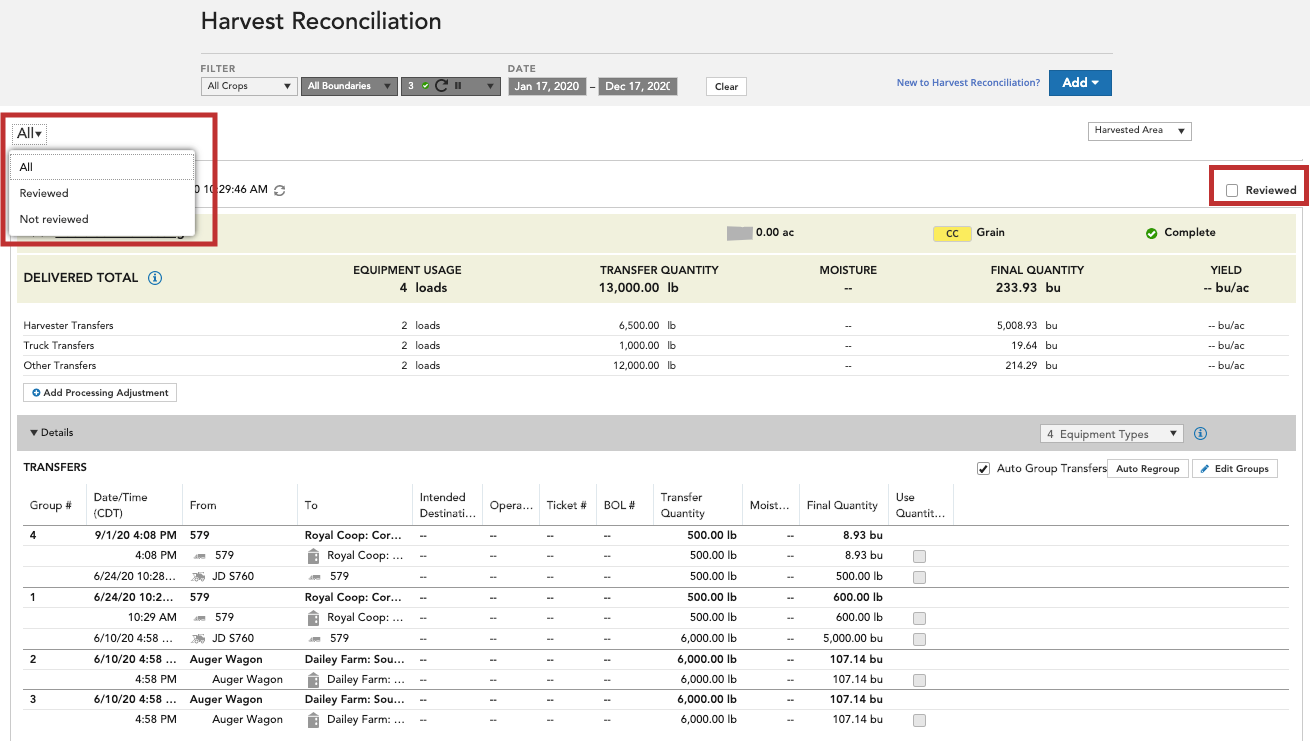Click the Other Transfers row label
The height and width of the screenshot is (741, 1310).
point(60,366)
